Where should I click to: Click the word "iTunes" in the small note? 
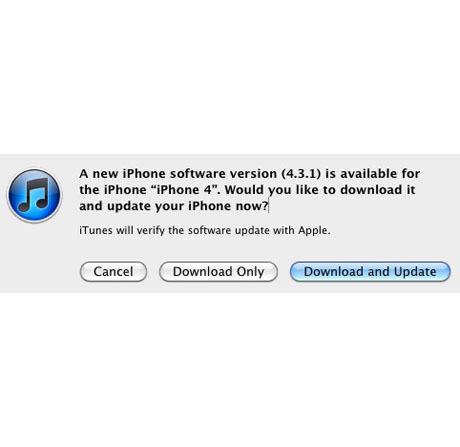96,230
